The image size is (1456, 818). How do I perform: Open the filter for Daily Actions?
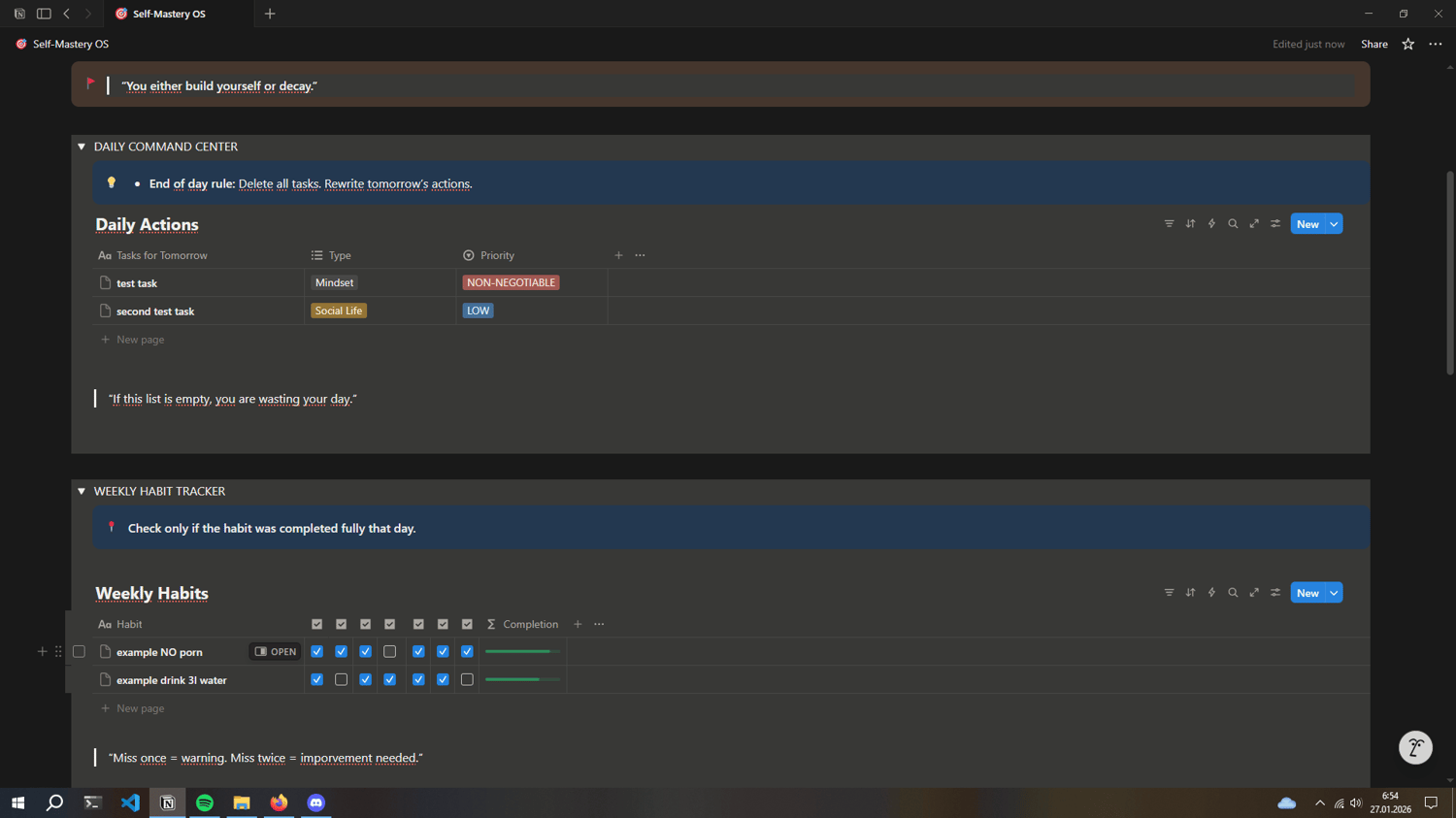point(1169,224)
